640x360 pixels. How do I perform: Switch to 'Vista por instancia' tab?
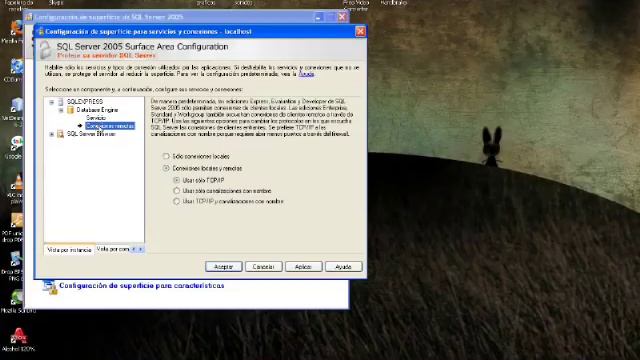tap(69, 249)
